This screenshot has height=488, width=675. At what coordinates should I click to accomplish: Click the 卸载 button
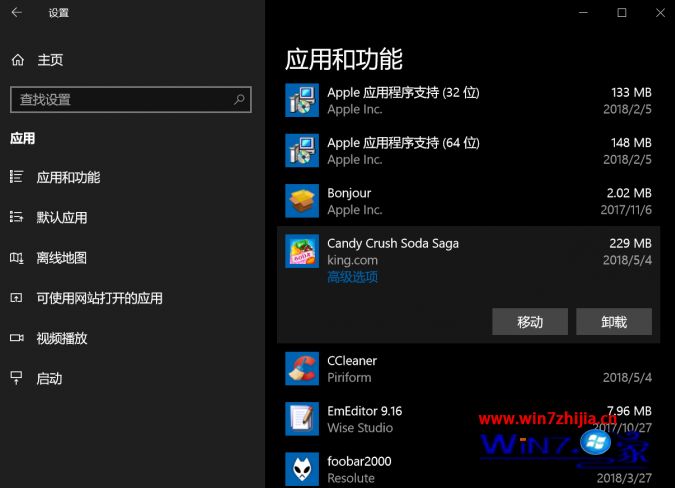click(x=614, y=321)
